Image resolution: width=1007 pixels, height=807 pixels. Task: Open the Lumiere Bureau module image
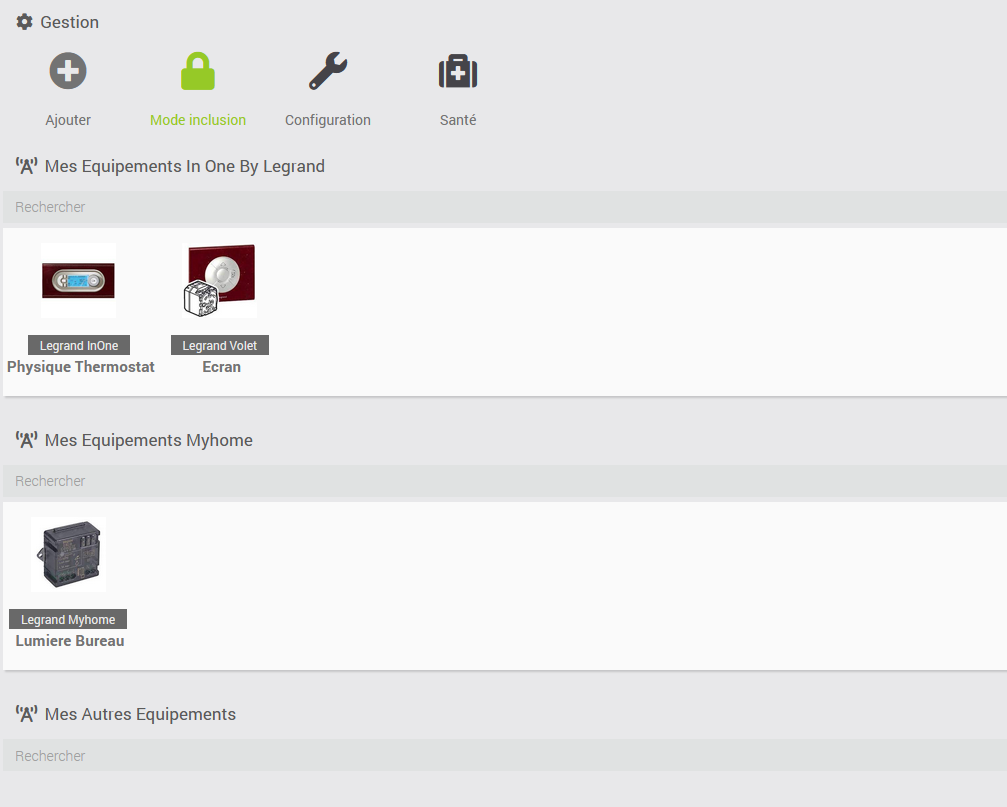68,555
